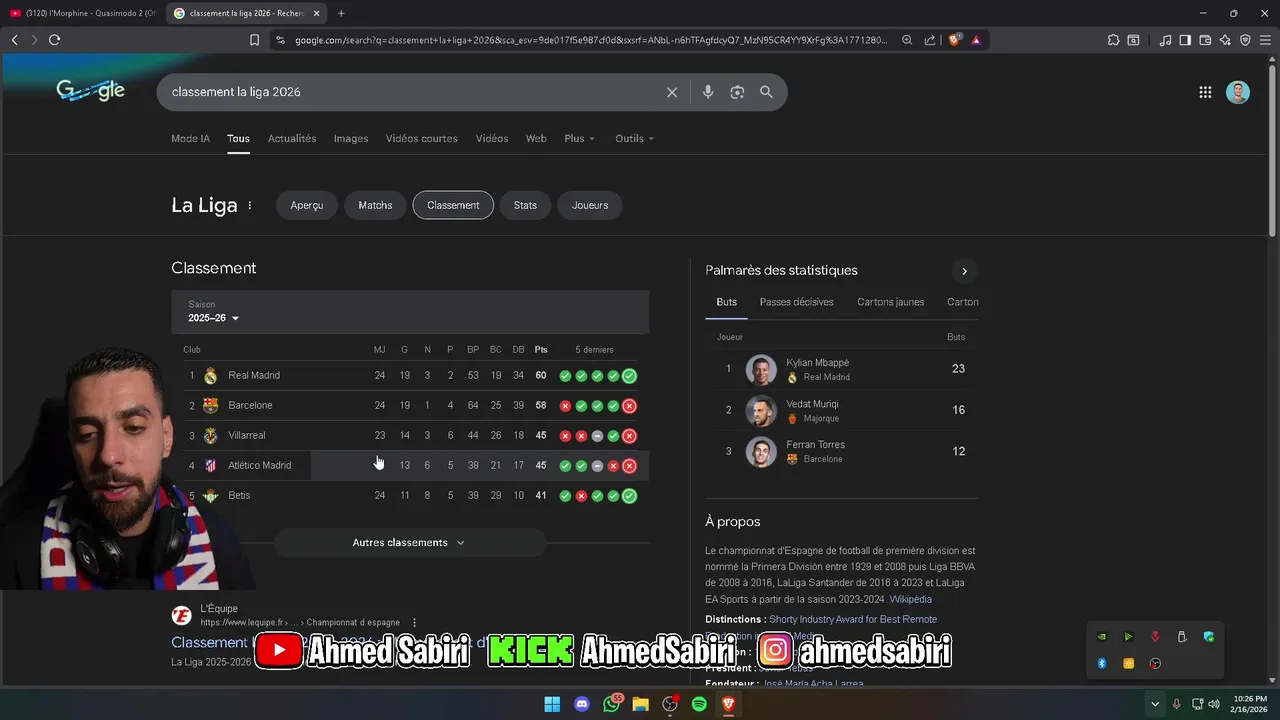
Task: Click the Windows Security tray icon
Action: 1209,636
